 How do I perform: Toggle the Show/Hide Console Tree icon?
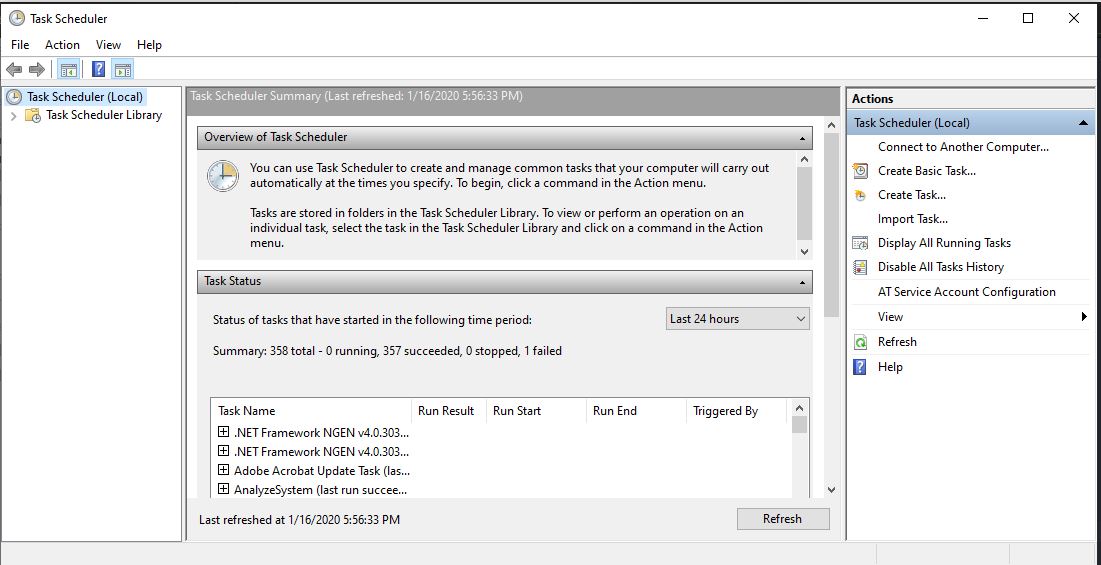[68, 69]
